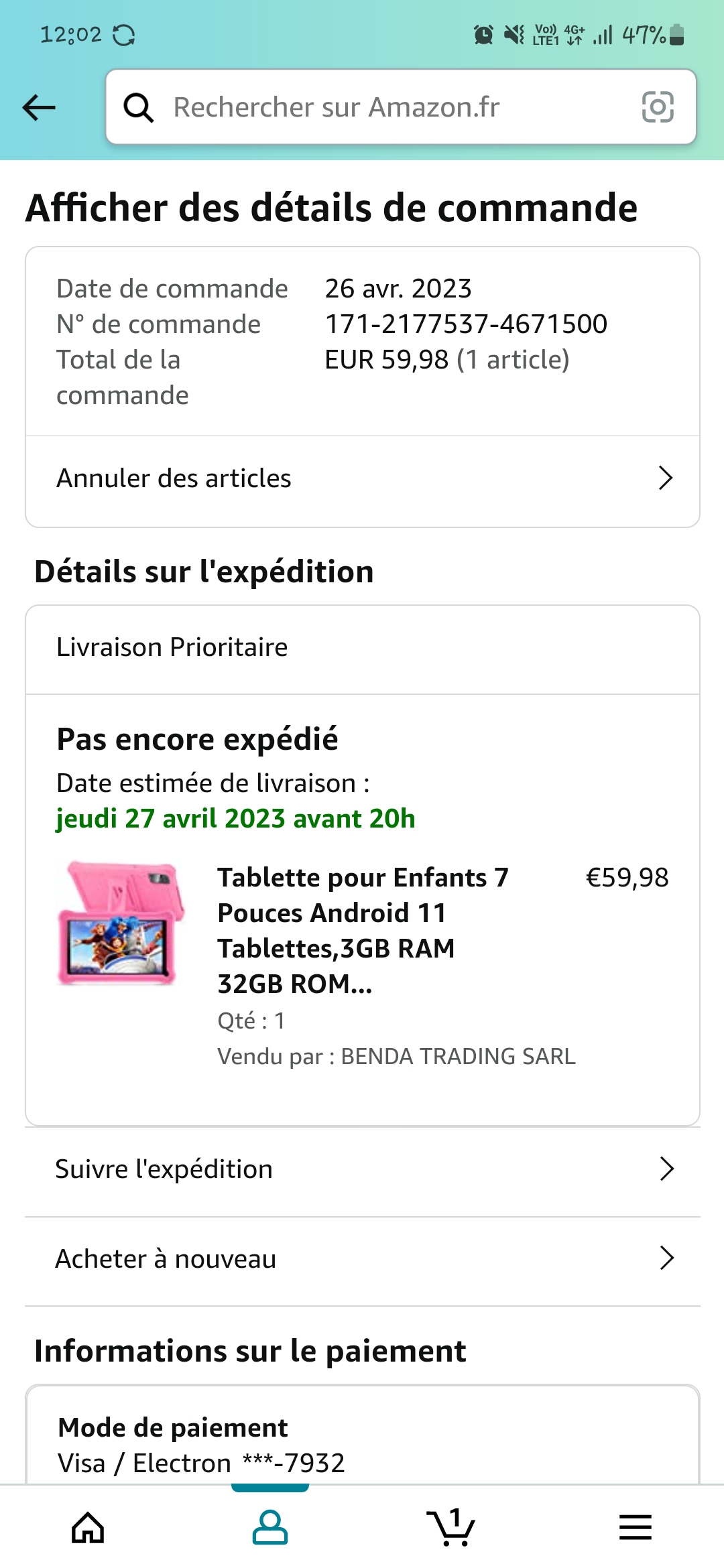
Task: Tap the magnifying glass search icon
Action: (139, 107)
